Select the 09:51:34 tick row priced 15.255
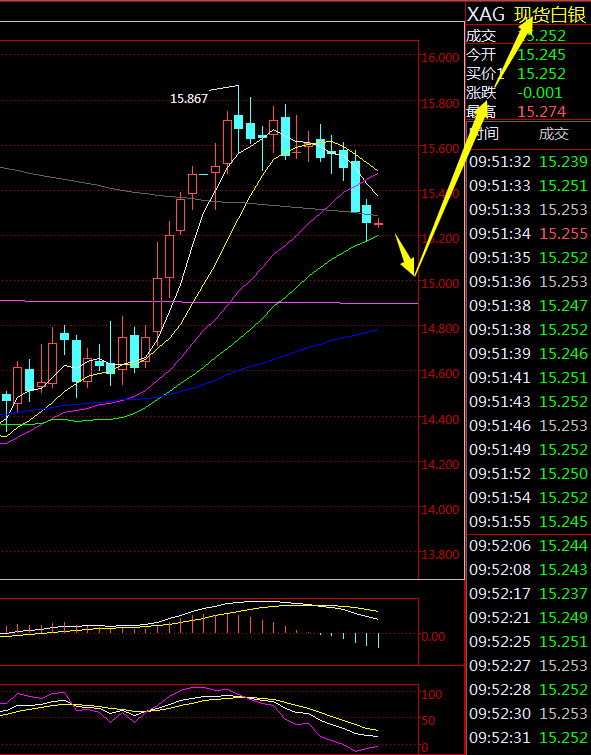Image resolution: width=591 pixels, height=755 pixels. point(528,234)
